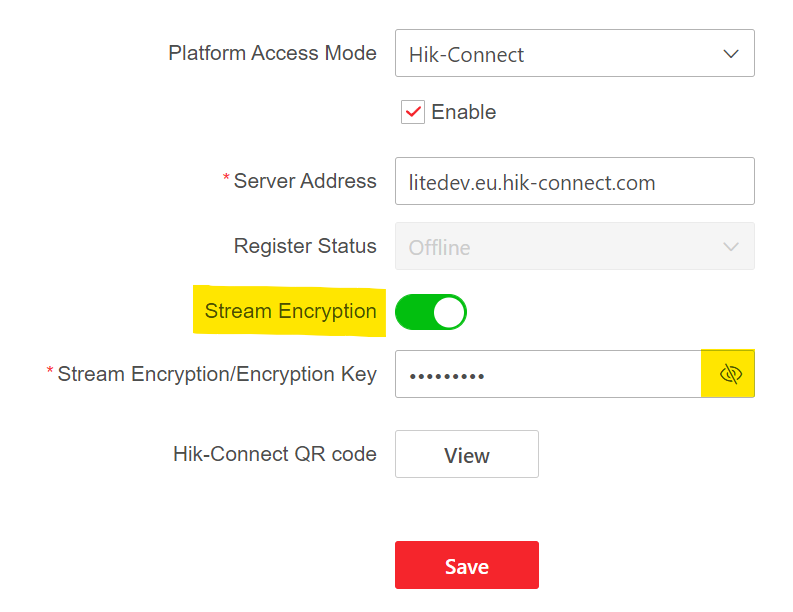Image resolution: width=793 pixels, height=612 pixels.
Task: Turn off the Stream Encryption switch
Action: (431, 312)
